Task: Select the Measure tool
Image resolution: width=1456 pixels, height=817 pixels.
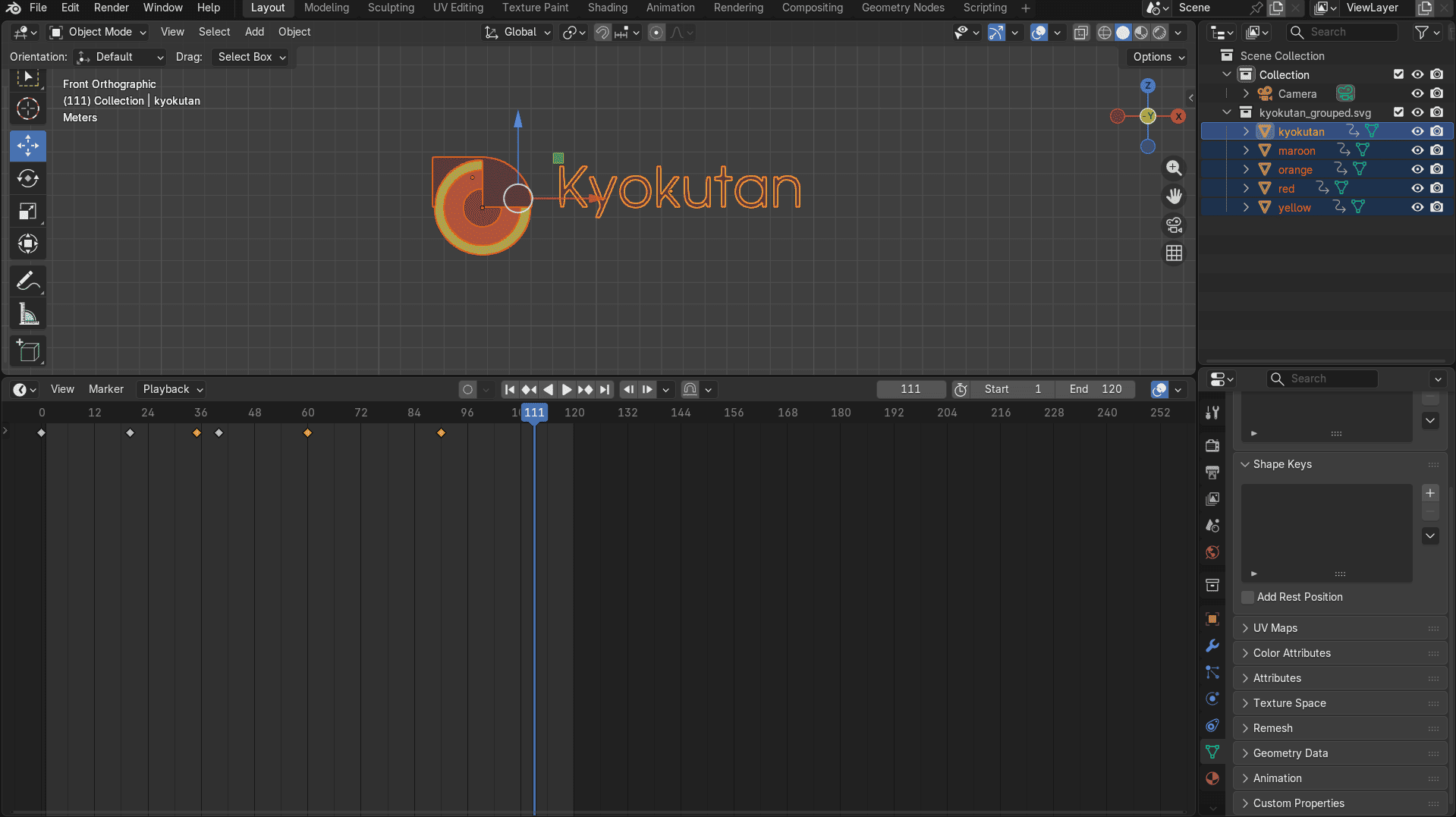Action: 27,313
